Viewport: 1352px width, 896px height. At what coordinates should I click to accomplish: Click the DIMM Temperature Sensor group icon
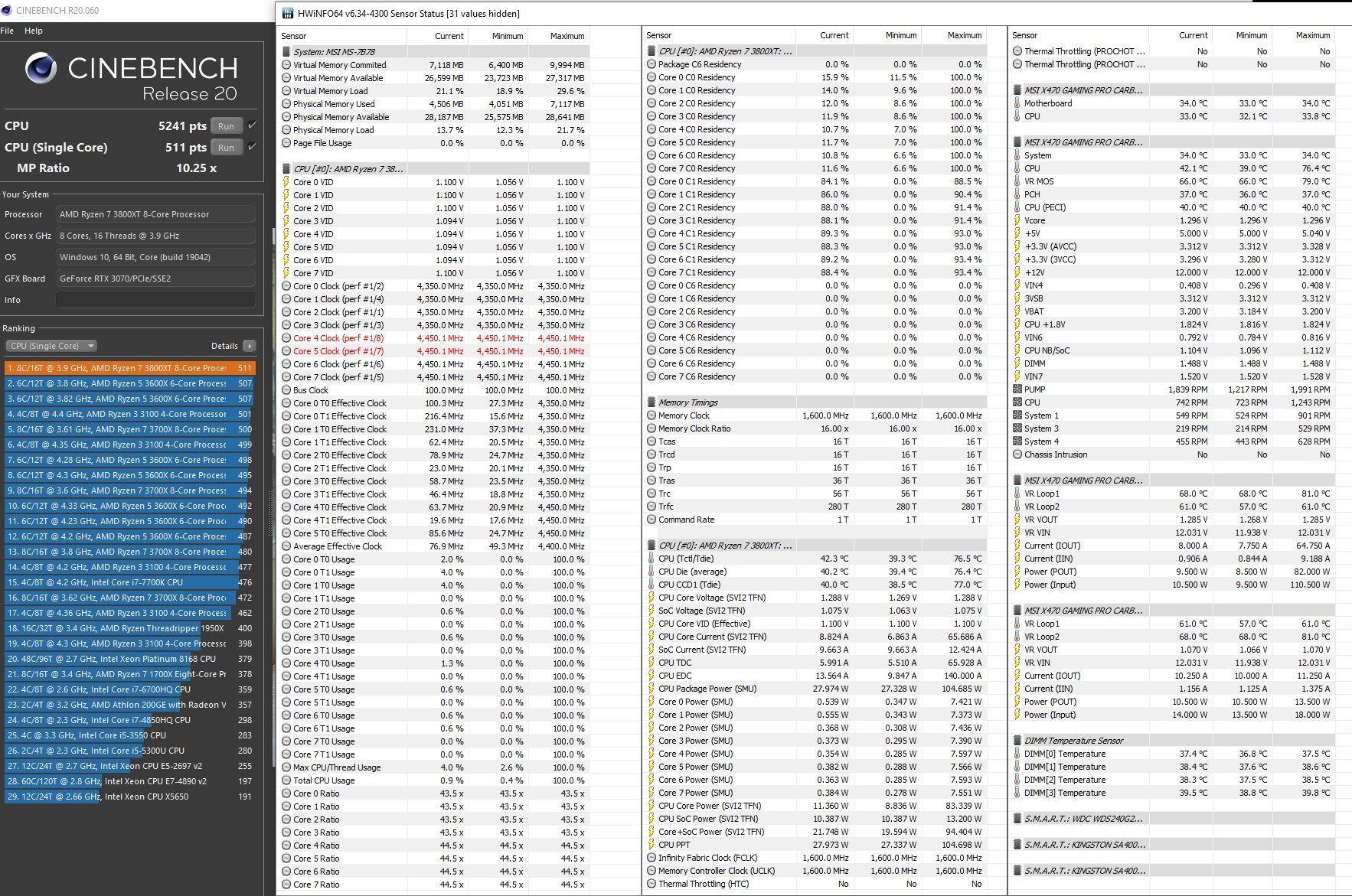pyautogui.click(x=1017, y=741)
